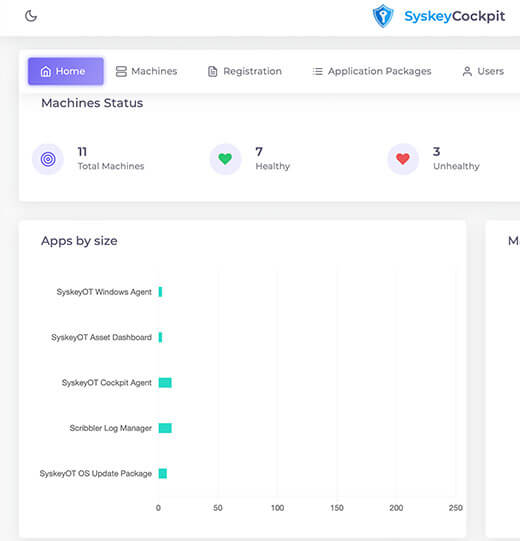Click the "Unhealthy" label

[x=456, y=166]
